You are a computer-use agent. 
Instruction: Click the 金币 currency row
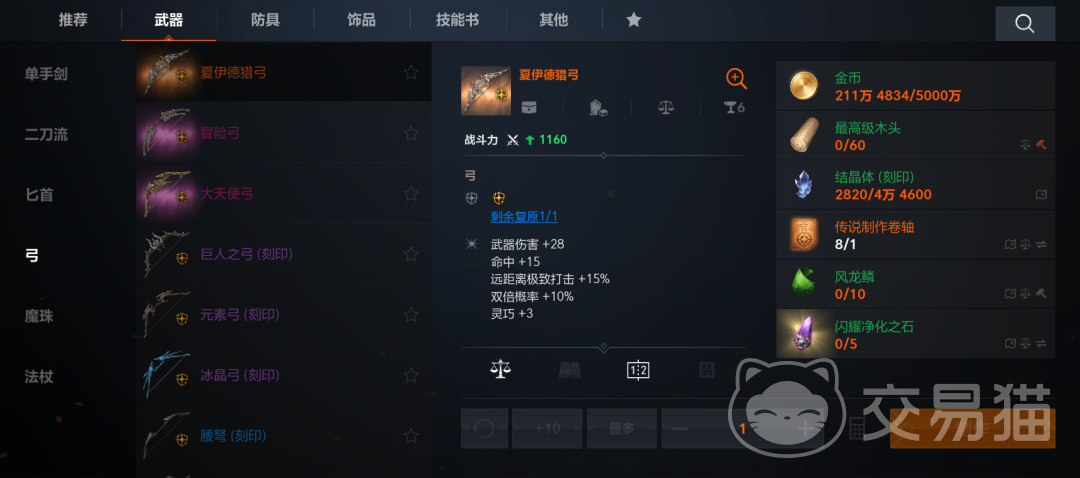tap(915, 86)
